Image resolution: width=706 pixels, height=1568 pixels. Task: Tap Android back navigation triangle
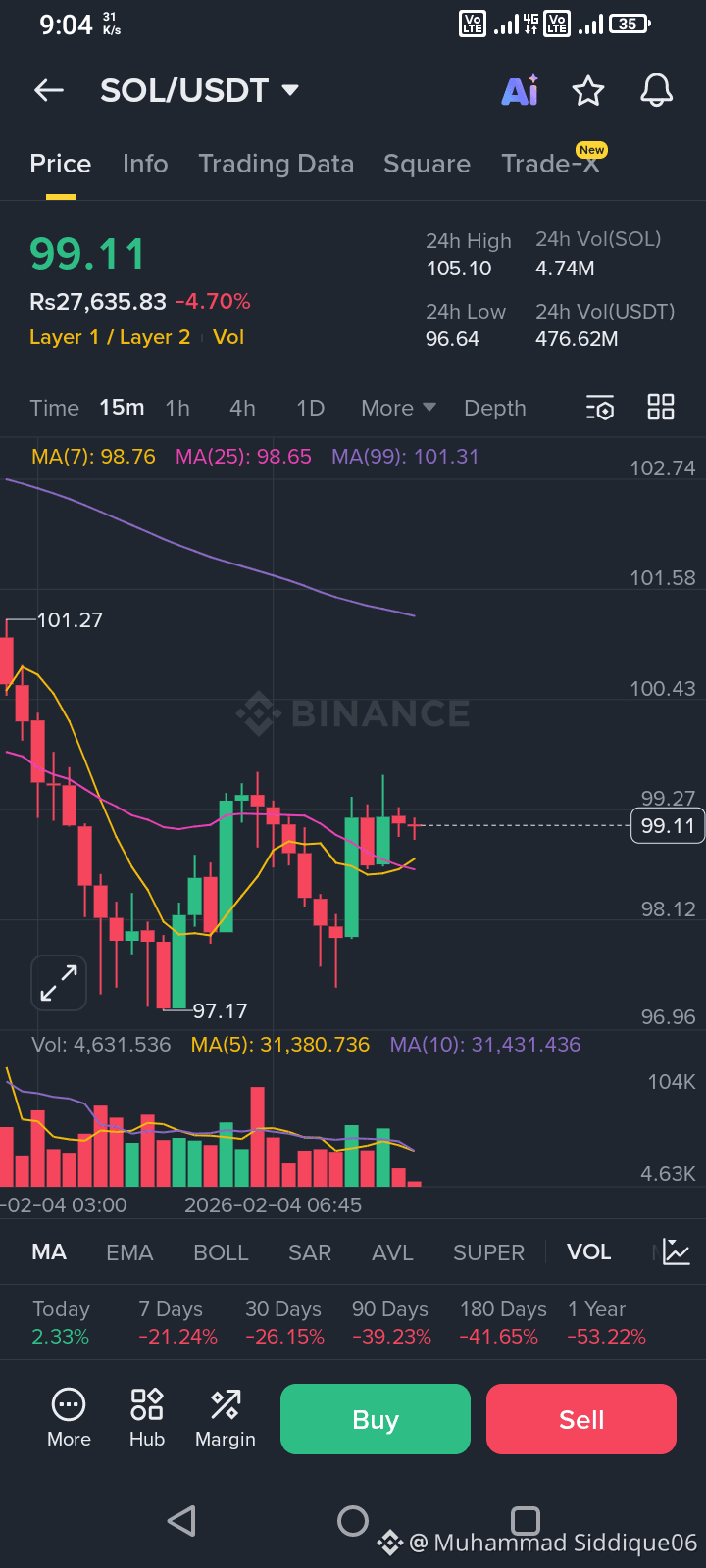181,1521
